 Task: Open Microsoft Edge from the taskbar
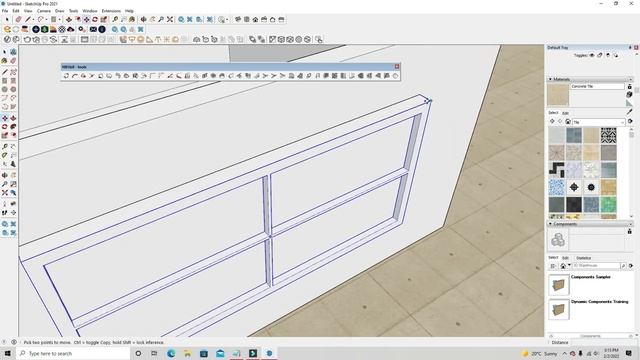click(171, 353)
